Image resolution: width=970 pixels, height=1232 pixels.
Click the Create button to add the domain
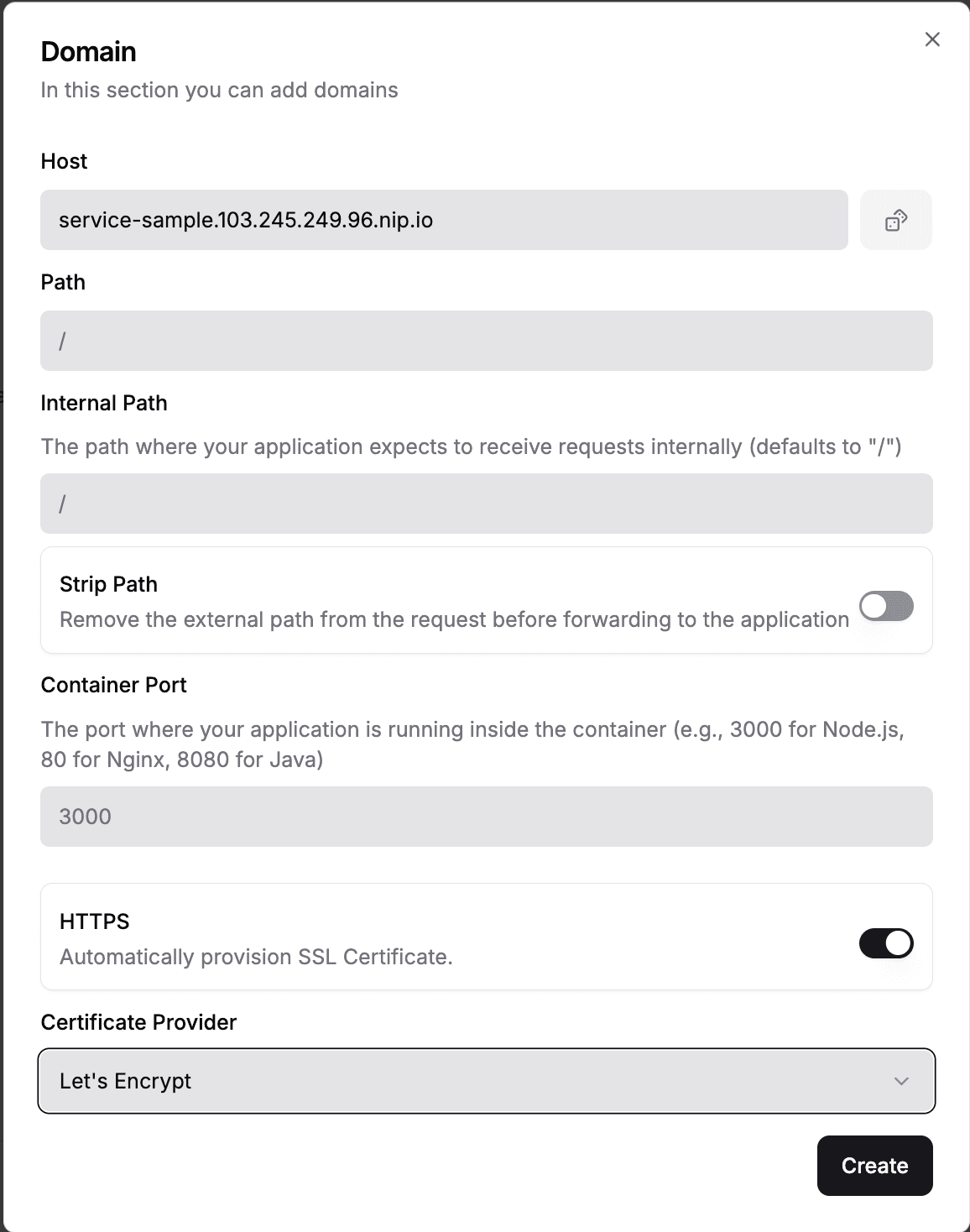click(874, 1166)
